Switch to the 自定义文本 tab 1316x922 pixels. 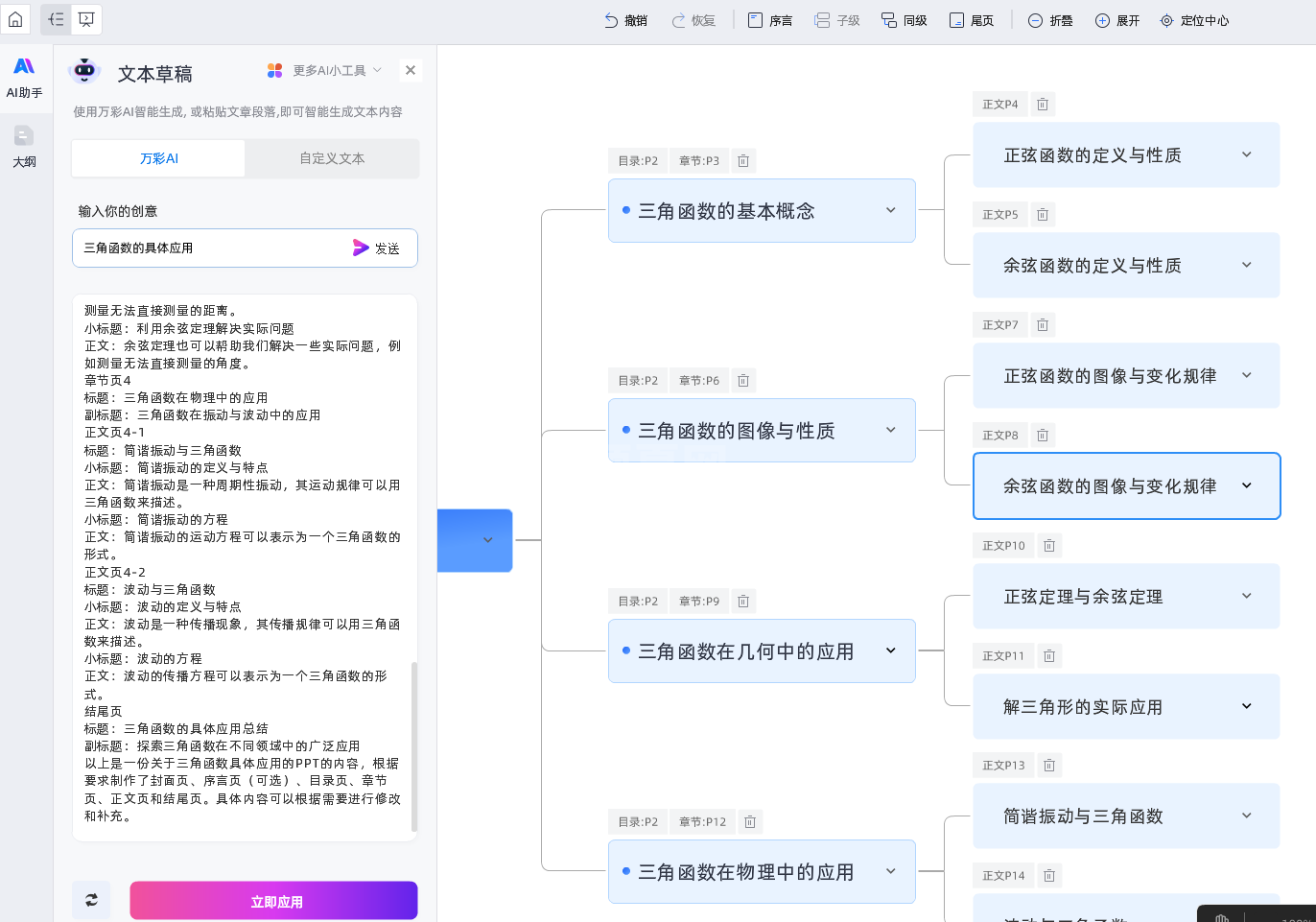tap(332, 158)
